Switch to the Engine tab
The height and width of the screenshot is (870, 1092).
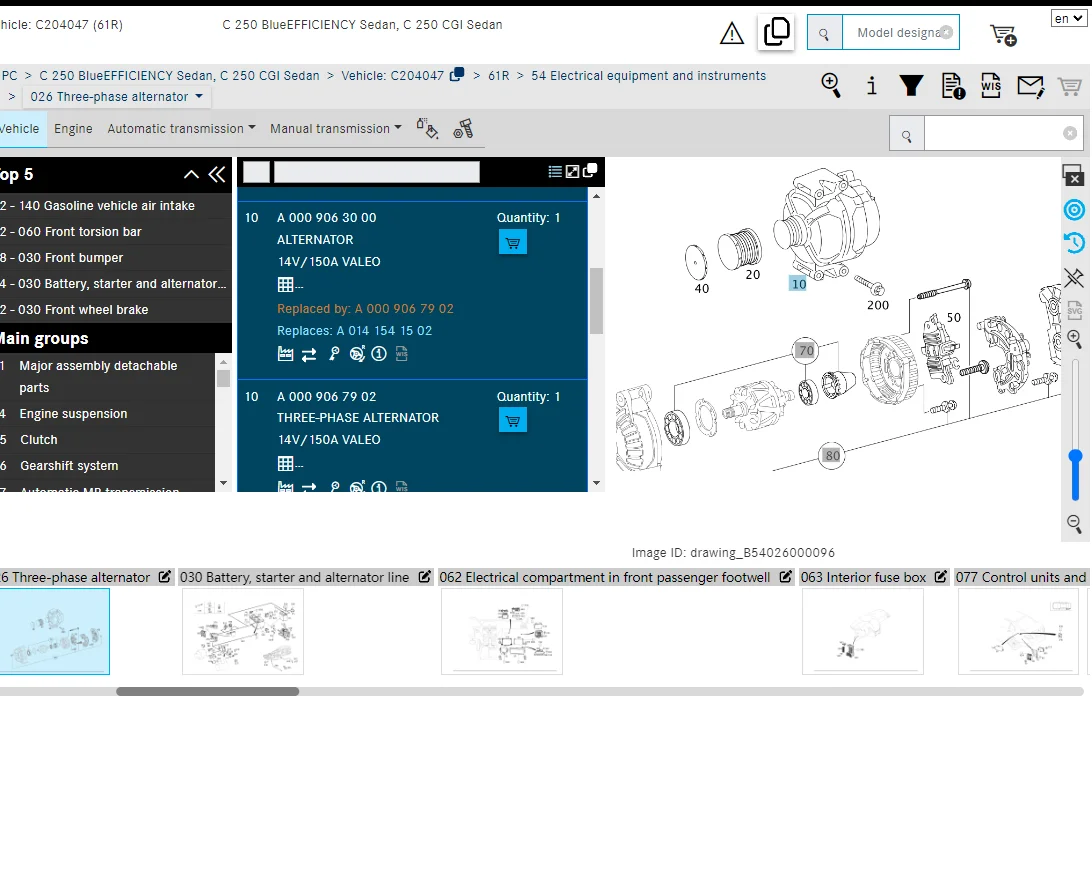pyautogui.click(x=72, y=128)
